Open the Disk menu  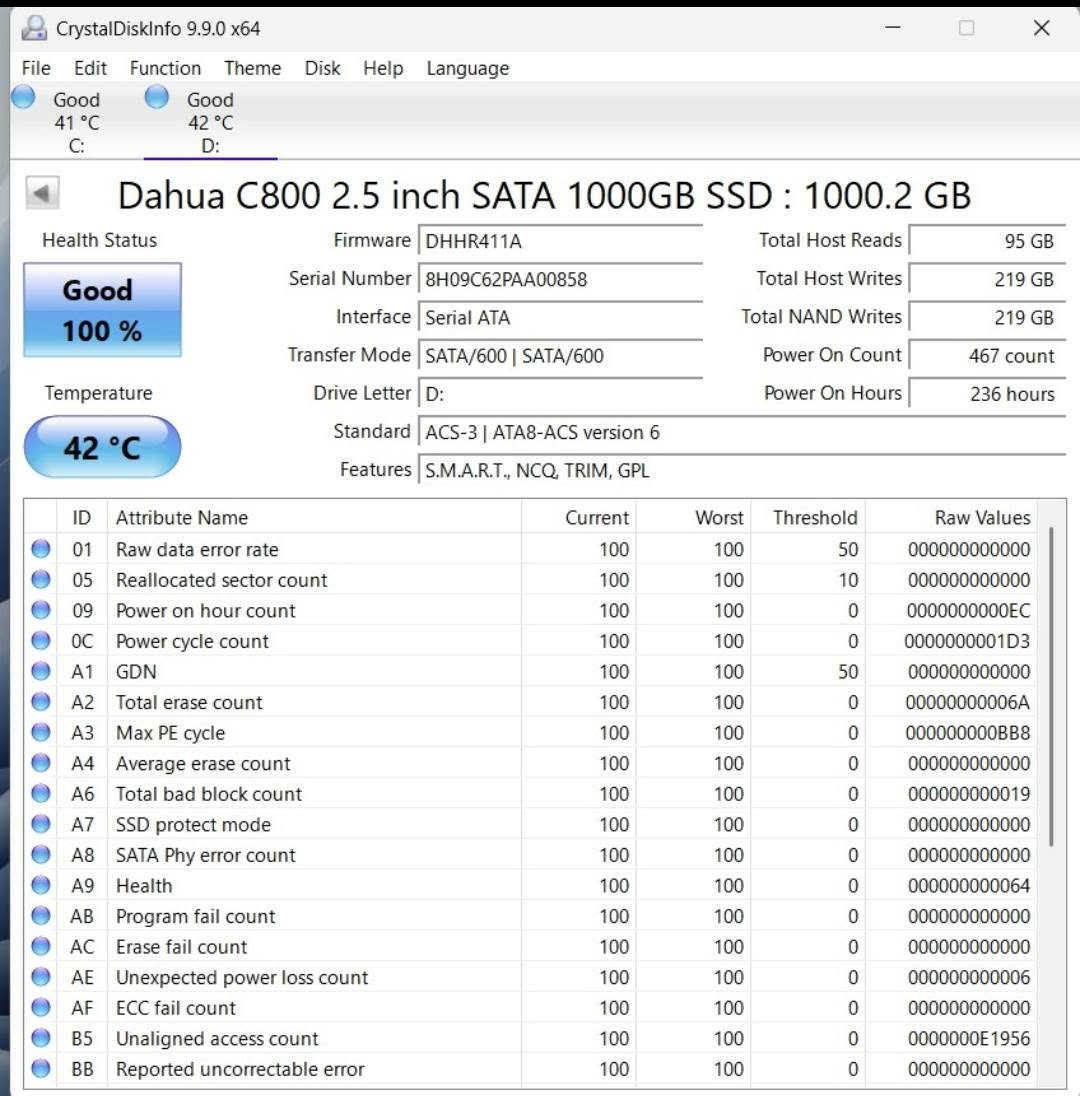322,68
